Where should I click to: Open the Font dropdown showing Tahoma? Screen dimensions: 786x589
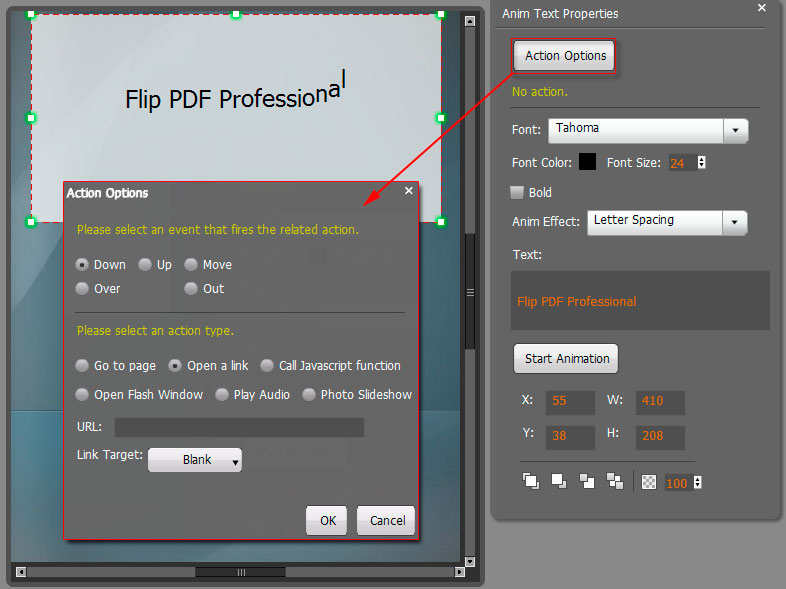tap(735, 130)
